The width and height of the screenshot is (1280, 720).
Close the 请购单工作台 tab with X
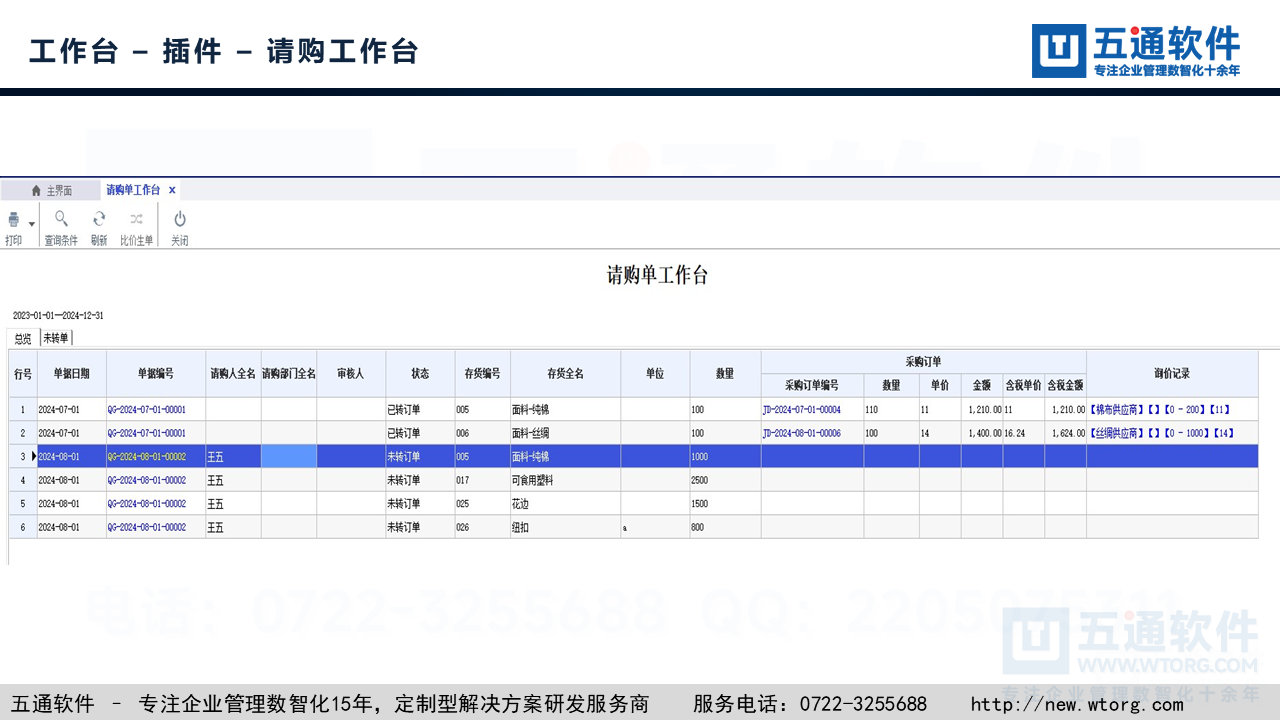[x=172, y=190]
